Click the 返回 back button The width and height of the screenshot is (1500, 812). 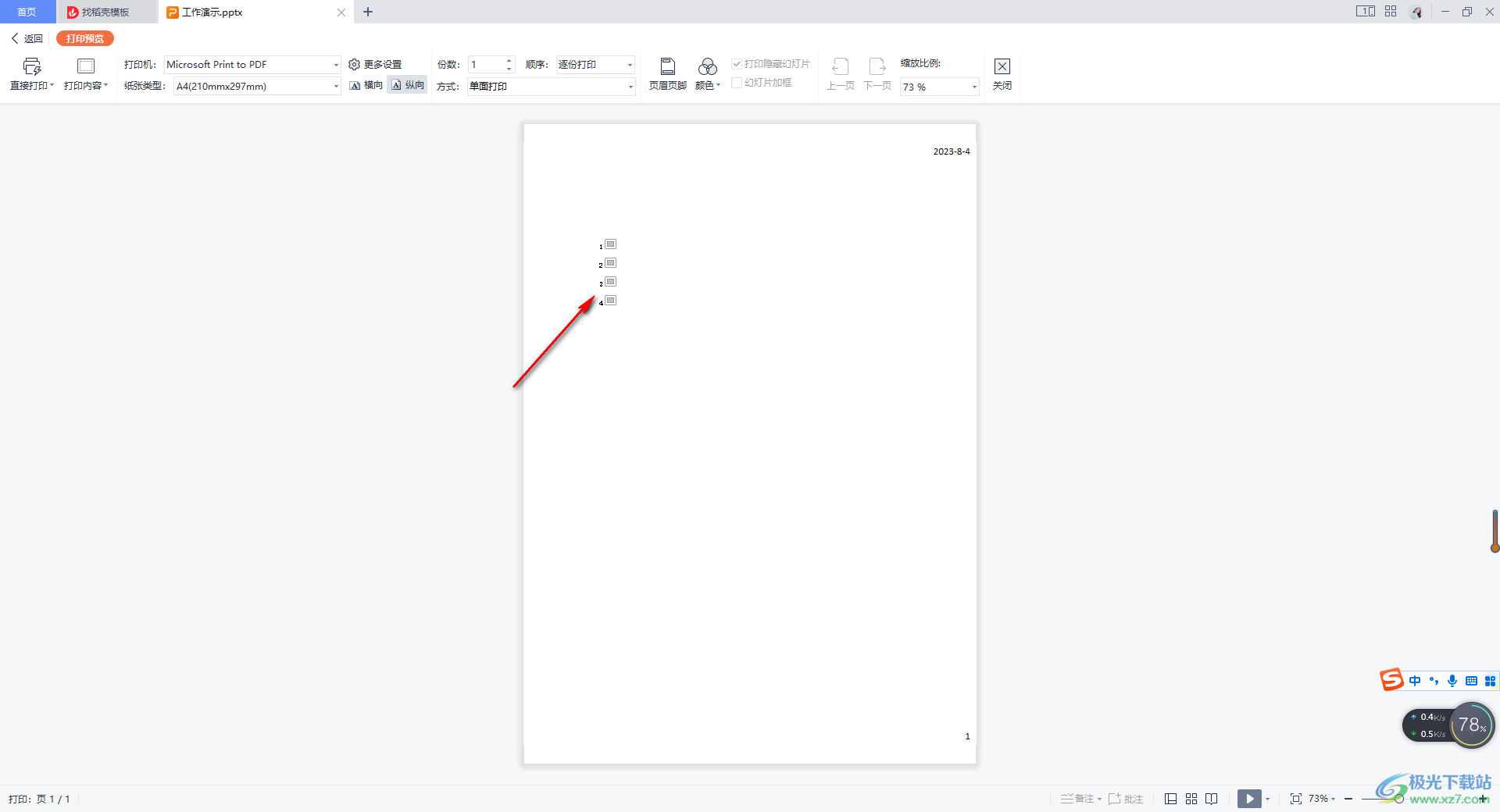pyautogui.click(x=27, y=38)
